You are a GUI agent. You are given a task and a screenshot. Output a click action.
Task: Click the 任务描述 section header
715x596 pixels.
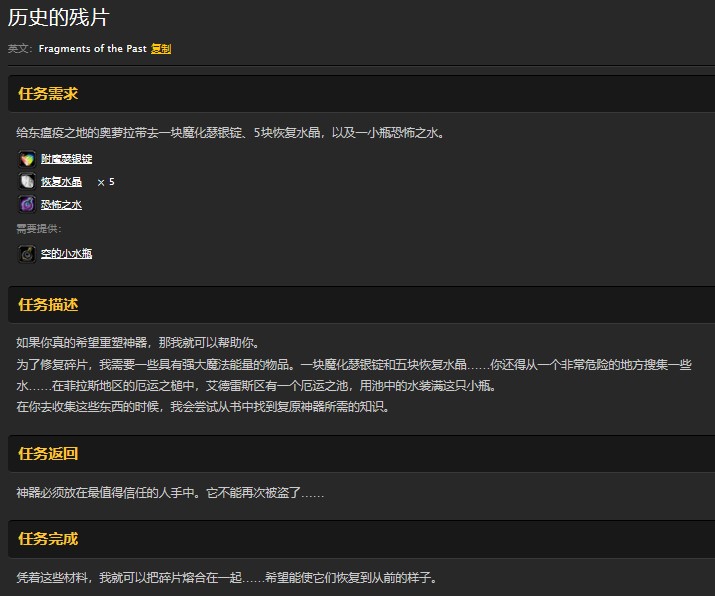tap(48, 304)
